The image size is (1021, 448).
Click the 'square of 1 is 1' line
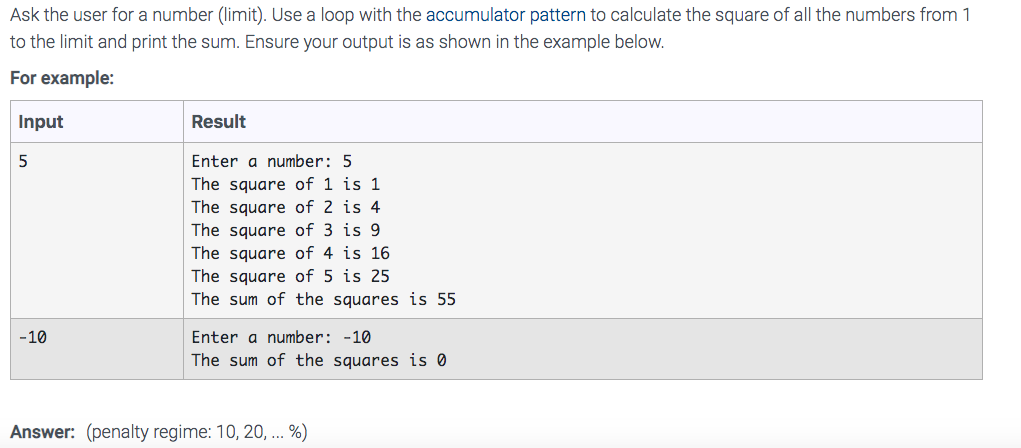pyautogui.click(x=286, y=184)
